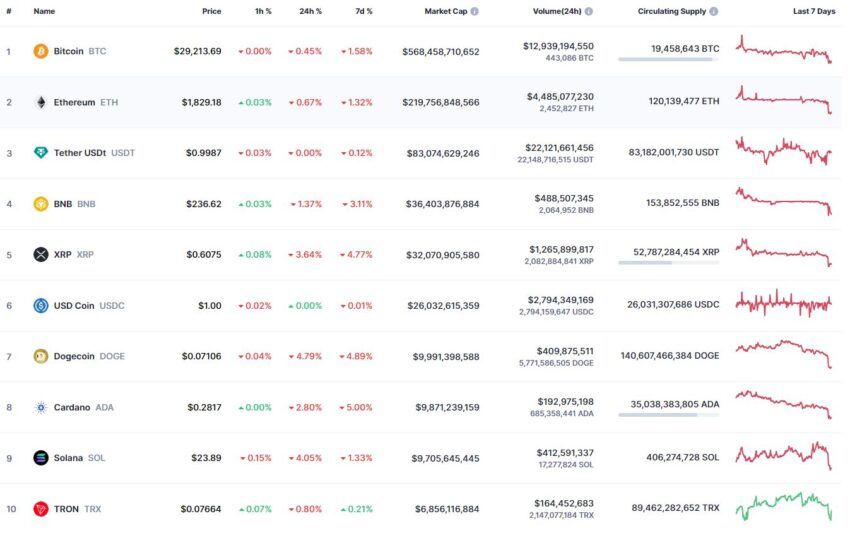Click the Solana logo icon
This screenshot has width=850, height=533.
41,458
